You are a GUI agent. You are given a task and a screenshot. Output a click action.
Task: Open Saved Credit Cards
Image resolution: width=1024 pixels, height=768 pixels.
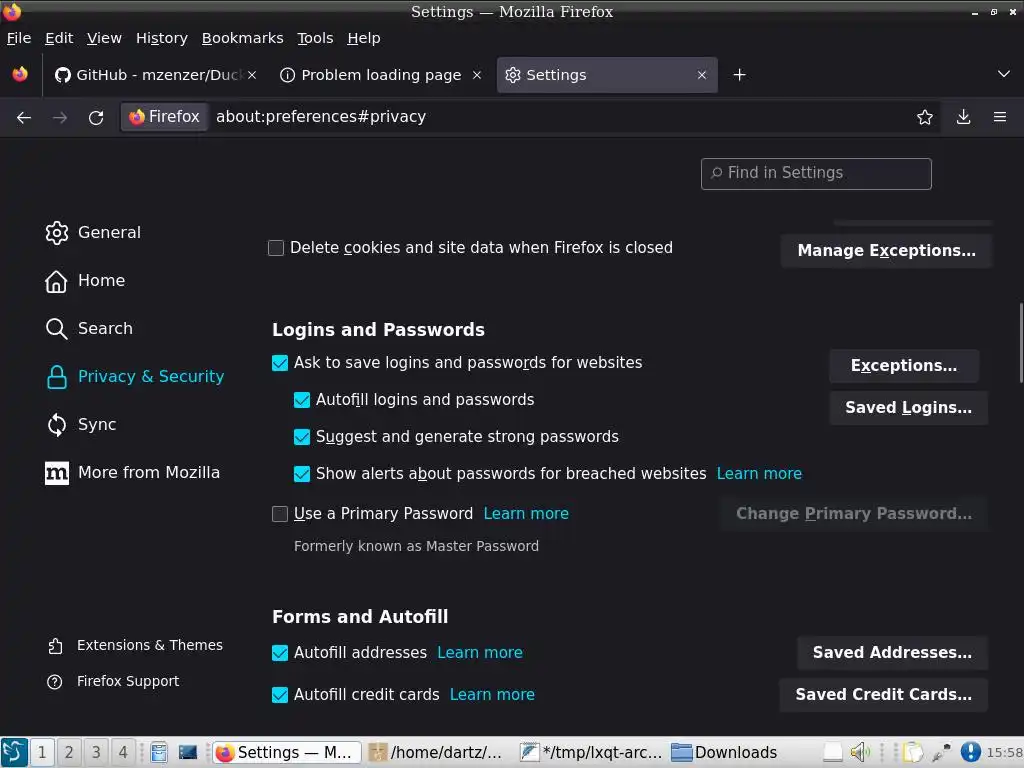click(884, 694)
